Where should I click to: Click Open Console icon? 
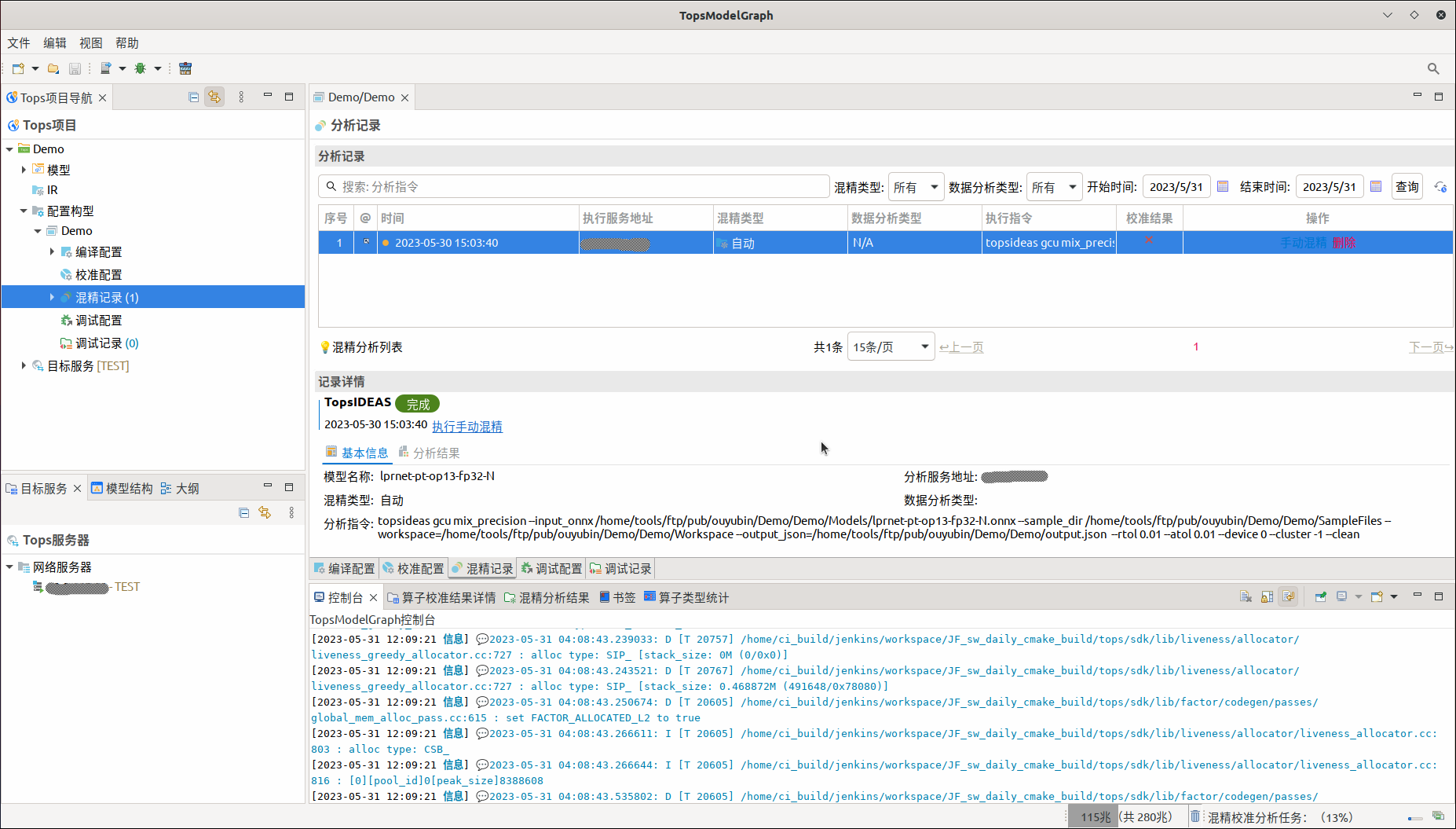(x=1377, y=597)
